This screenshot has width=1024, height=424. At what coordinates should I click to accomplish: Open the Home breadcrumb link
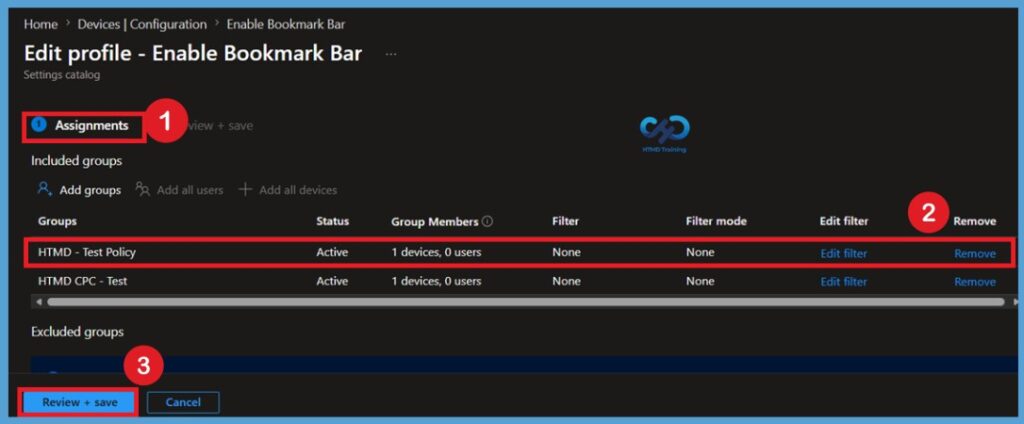coord(41,25)
